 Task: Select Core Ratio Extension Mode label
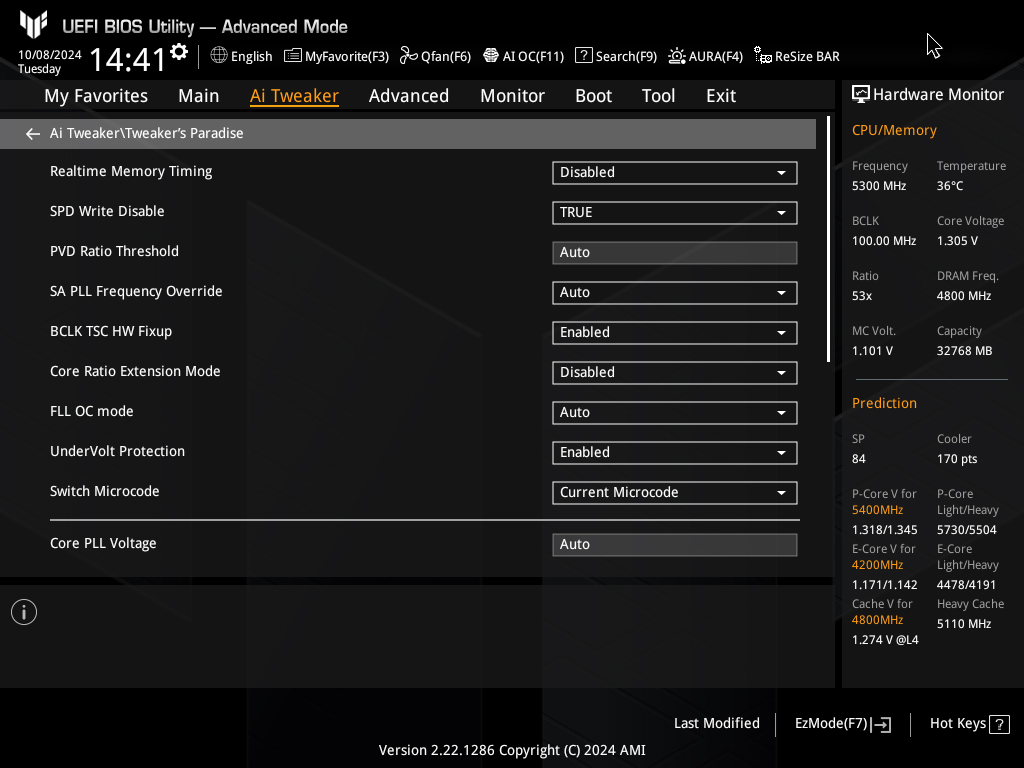[x=135, y=372]
